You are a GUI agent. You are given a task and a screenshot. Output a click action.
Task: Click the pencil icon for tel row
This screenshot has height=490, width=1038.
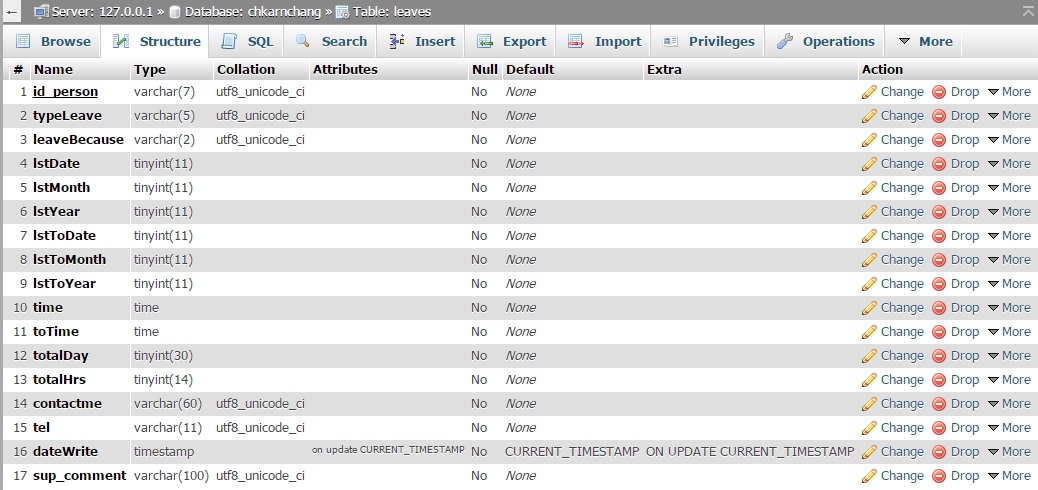pyautogui.click(x=869, y=428)
